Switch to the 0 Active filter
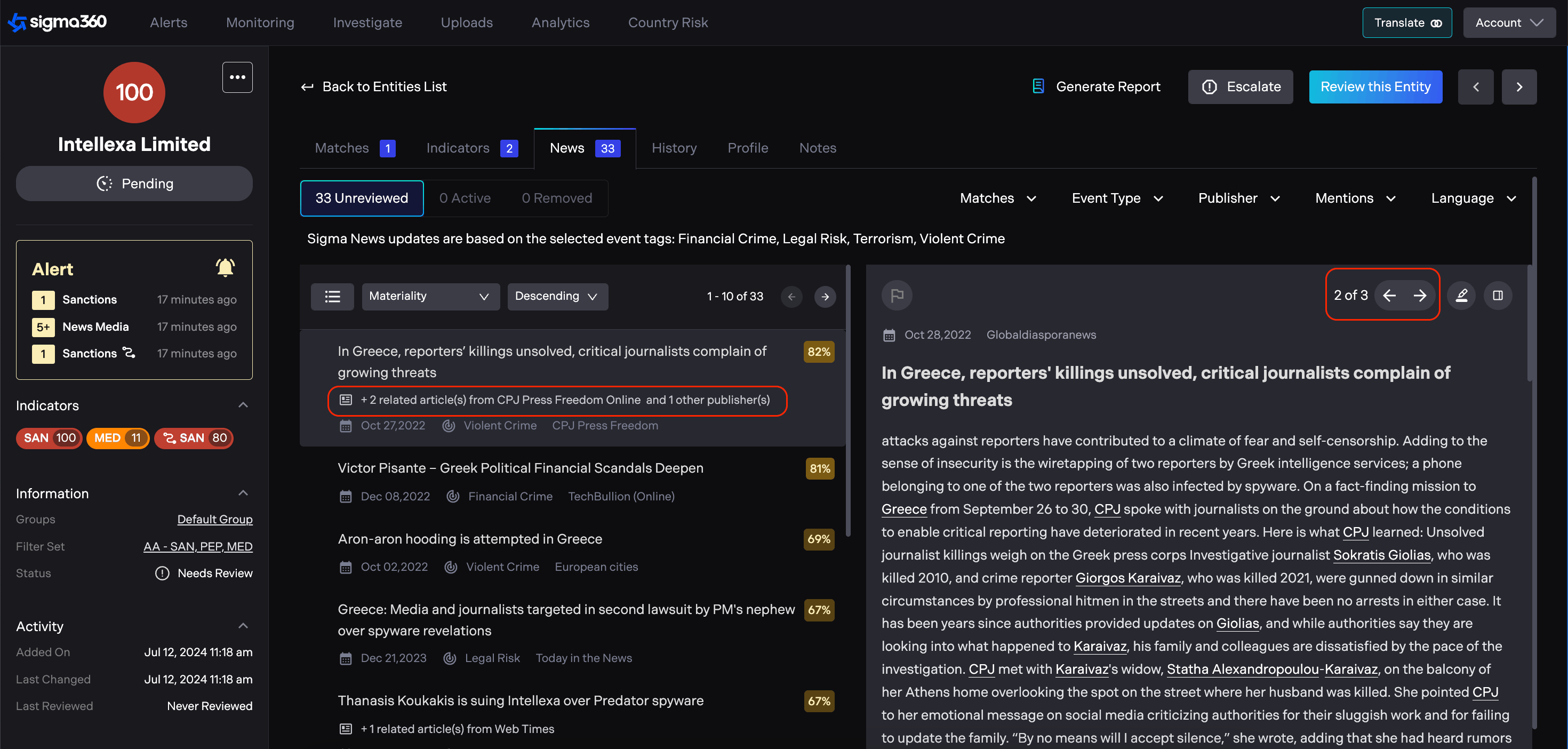This screenshot has width=1568, height=749. tap(465, 198)
